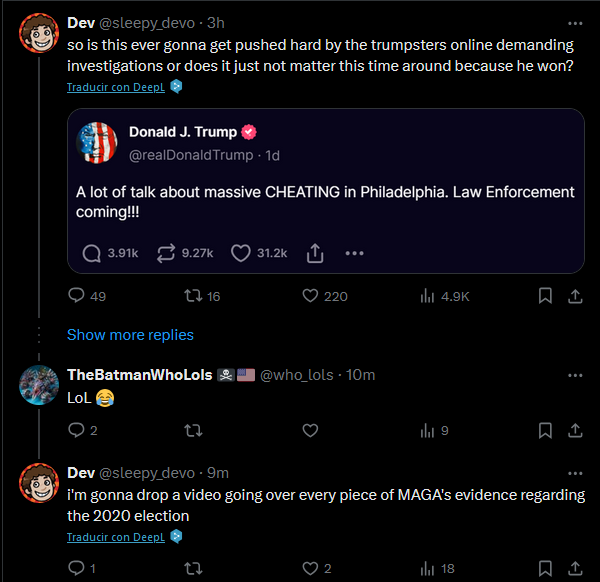Like Dev's top post with 220 likes
The width and height of the screenshot is (600, 582).
tap(310, 296)
